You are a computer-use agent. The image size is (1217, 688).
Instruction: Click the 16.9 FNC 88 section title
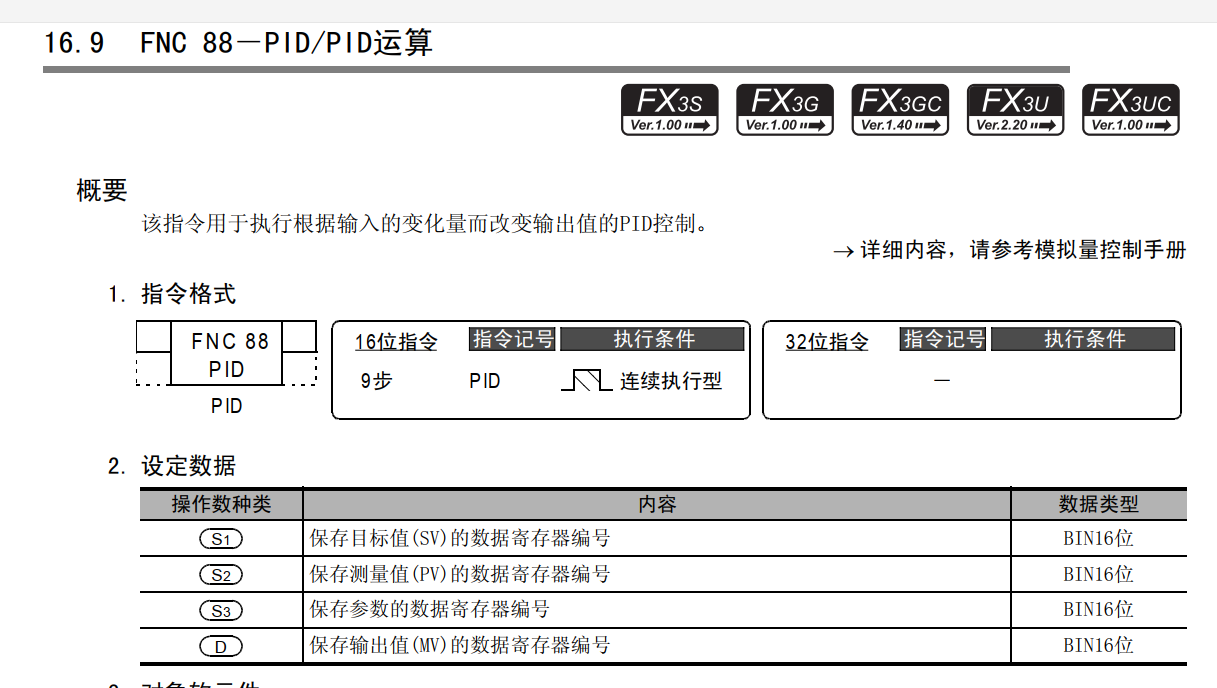pyautogui.click(x=239, y=44)
